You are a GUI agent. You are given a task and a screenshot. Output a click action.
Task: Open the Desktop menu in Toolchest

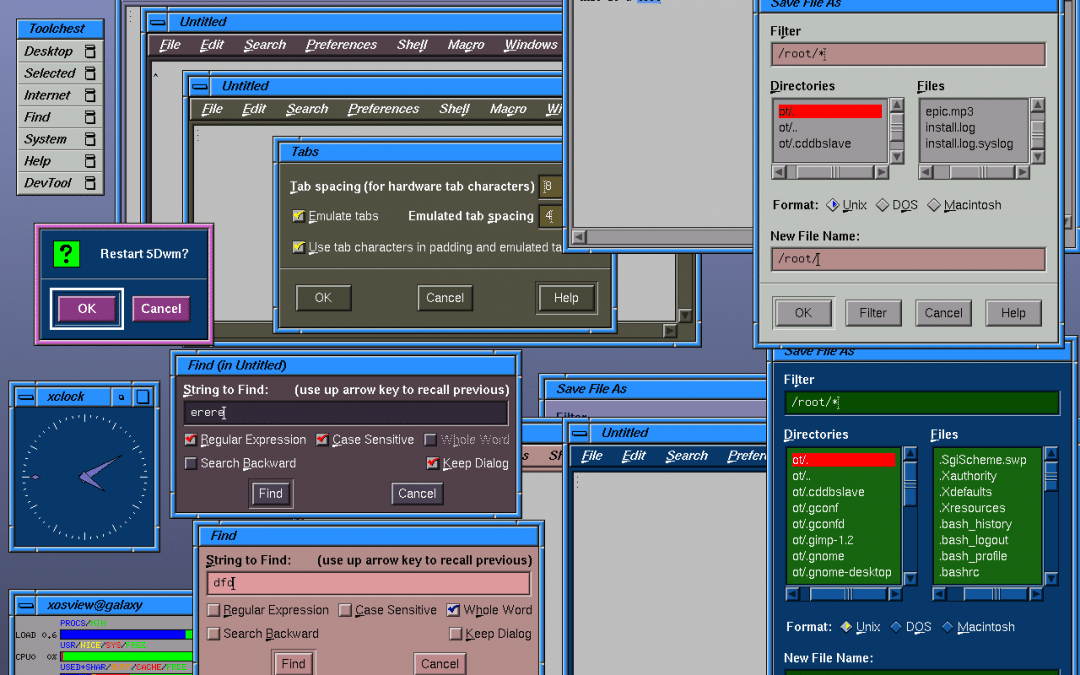61,51
